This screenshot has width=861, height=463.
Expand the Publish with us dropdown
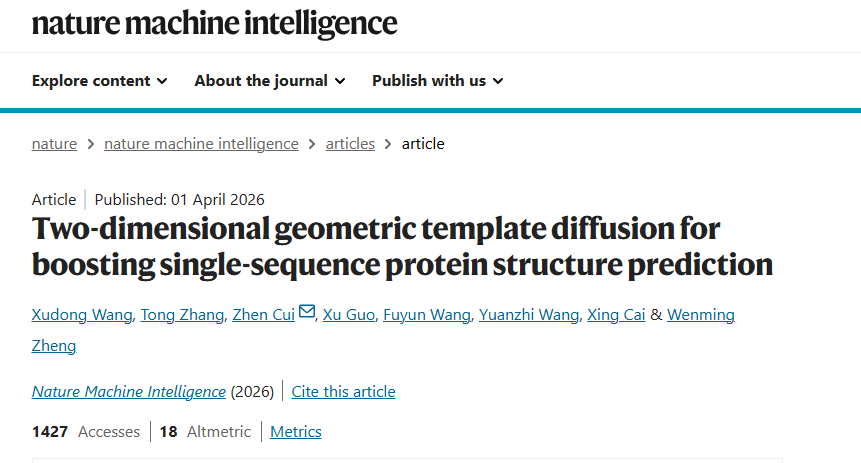[x=437, y=81]
